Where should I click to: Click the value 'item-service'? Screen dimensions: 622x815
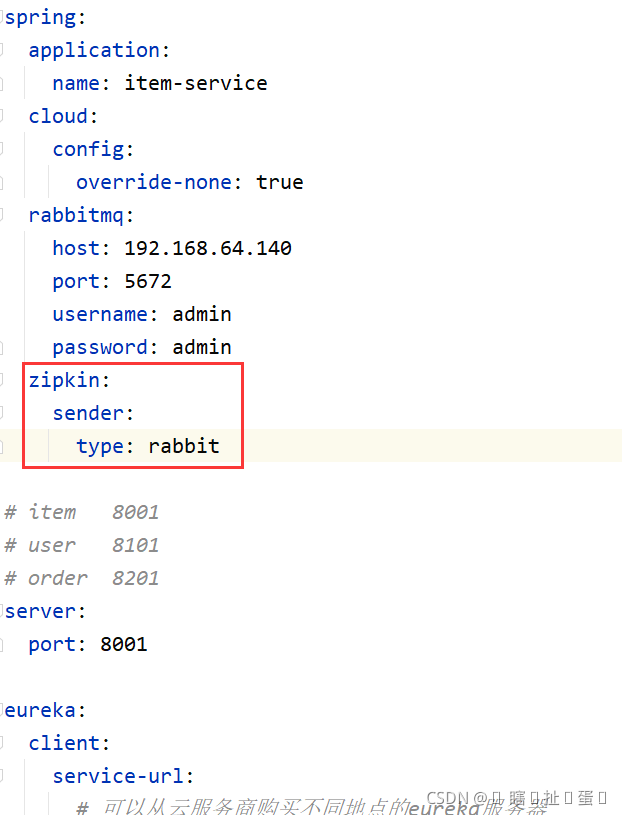click(x=196, y=83)
